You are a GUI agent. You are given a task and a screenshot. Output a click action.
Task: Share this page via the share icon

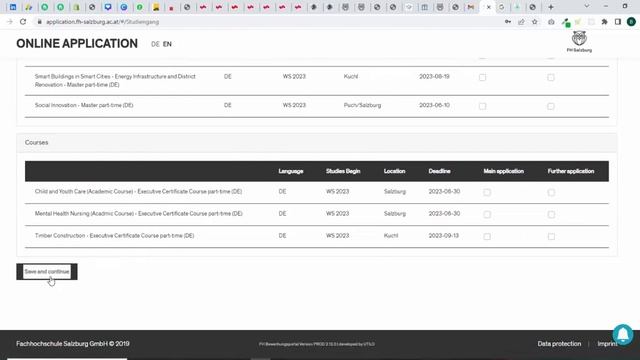(521, 22)
